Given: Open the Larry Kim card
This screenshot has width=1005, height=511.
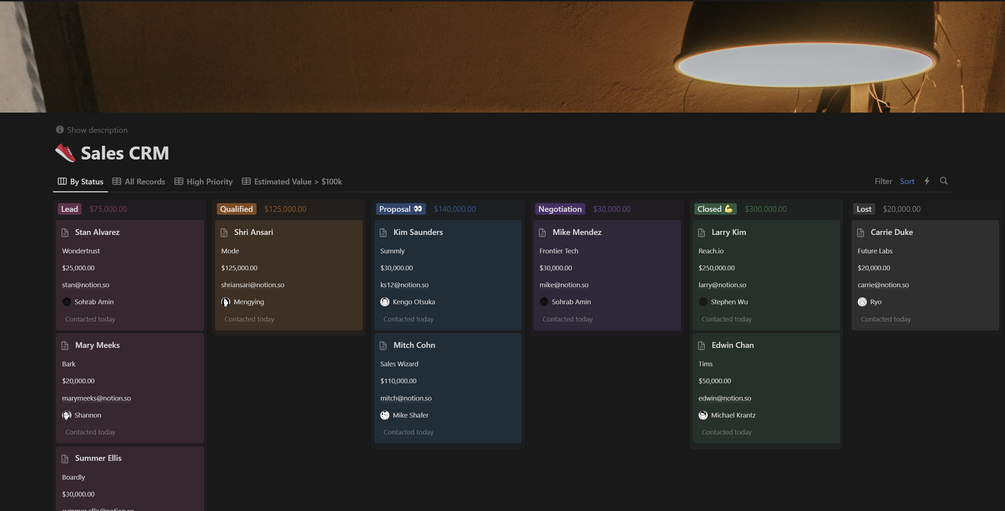Looking at the screenshot, I should 767,275.
